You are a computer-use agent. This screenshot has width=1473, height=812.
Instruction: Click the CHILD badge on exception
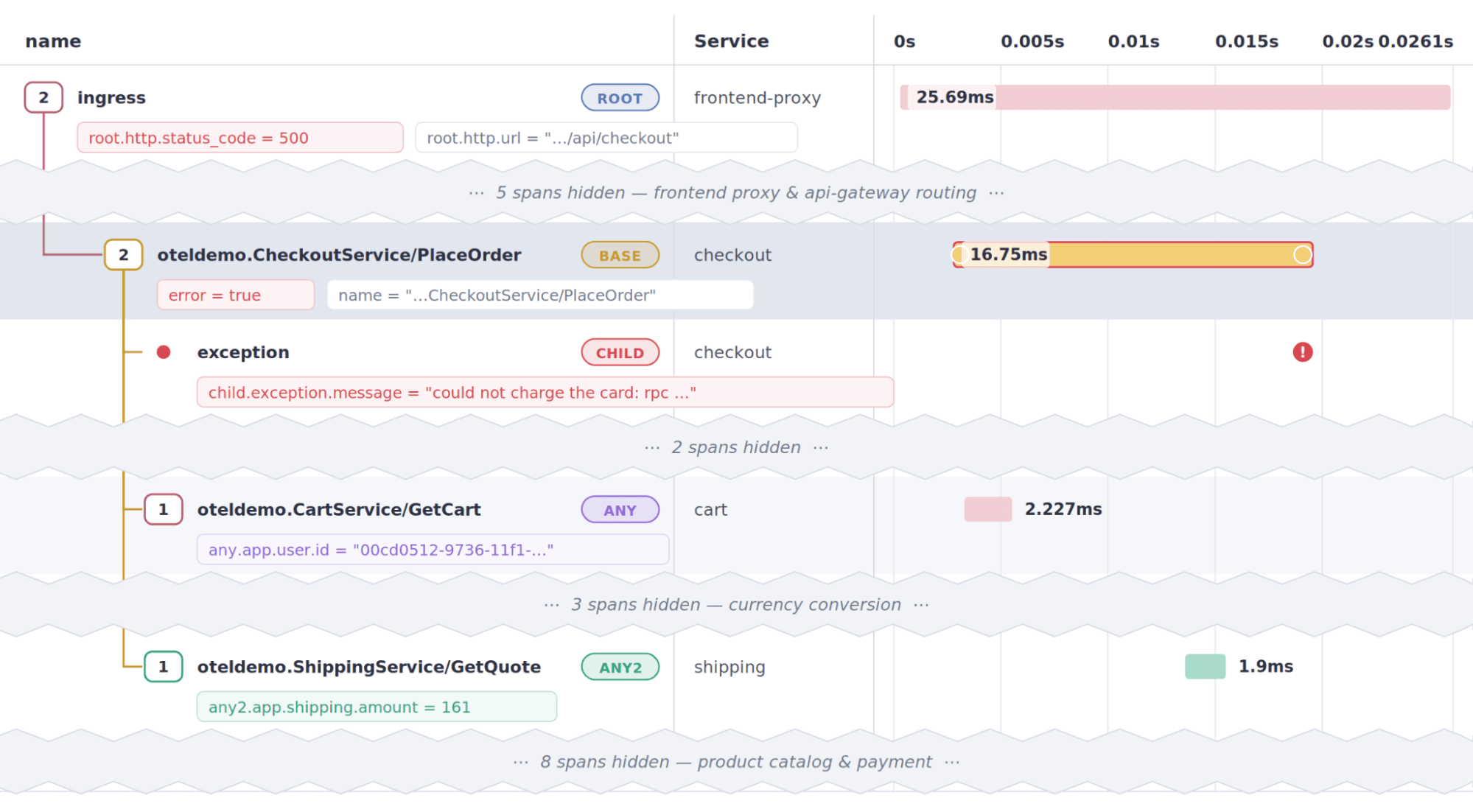pyautogui.click(x=620, y=352)
